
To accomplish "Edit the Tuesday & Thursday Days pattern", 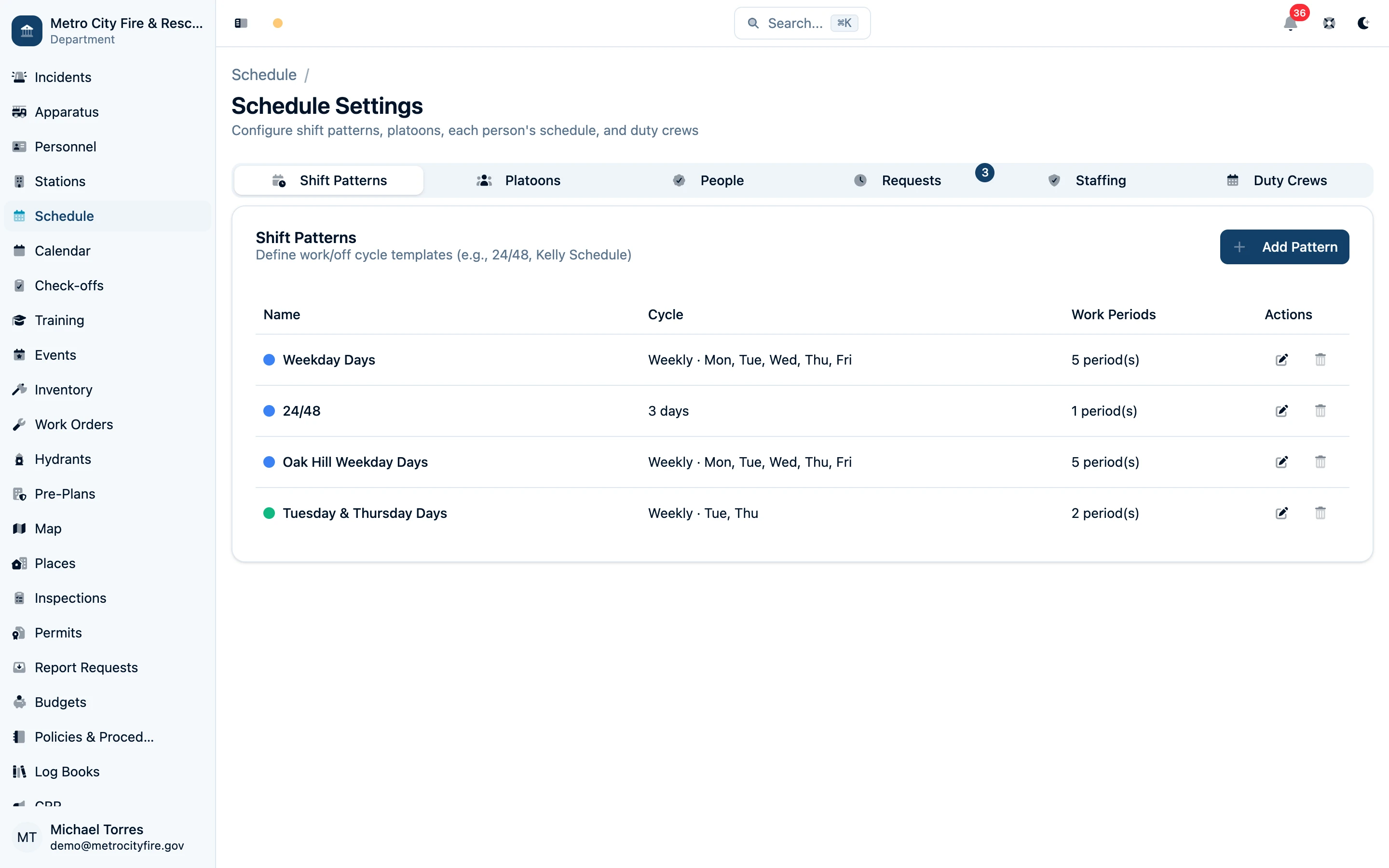I will [1281, 513].
